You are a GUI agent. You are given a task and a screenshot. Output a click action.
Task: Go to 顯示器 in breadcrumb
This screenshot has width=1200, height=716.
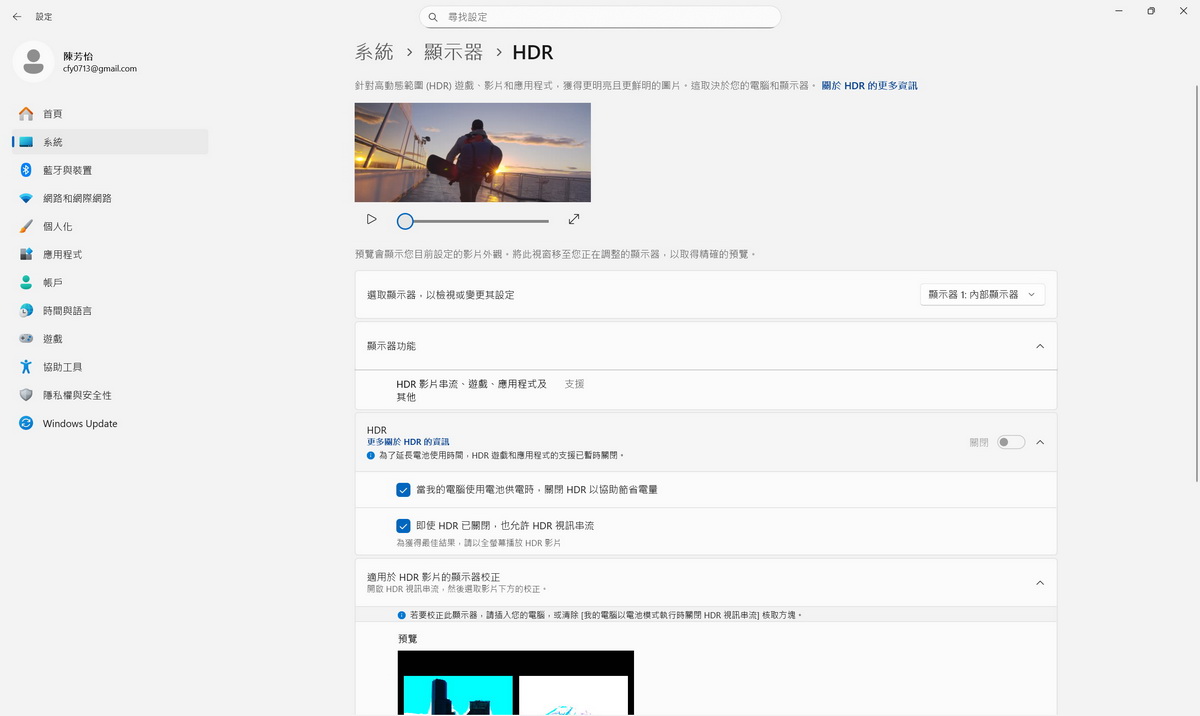pyautogui.click(x=453, y=53)
